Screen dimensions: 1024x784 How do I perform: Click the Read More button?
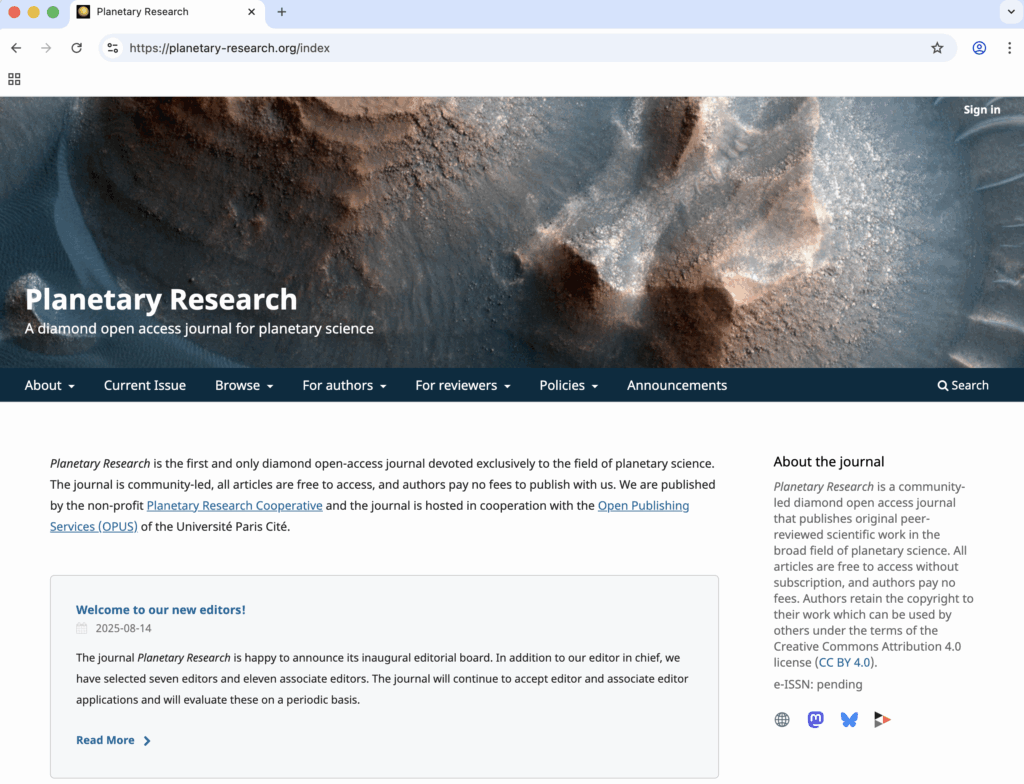pos(106,740)
